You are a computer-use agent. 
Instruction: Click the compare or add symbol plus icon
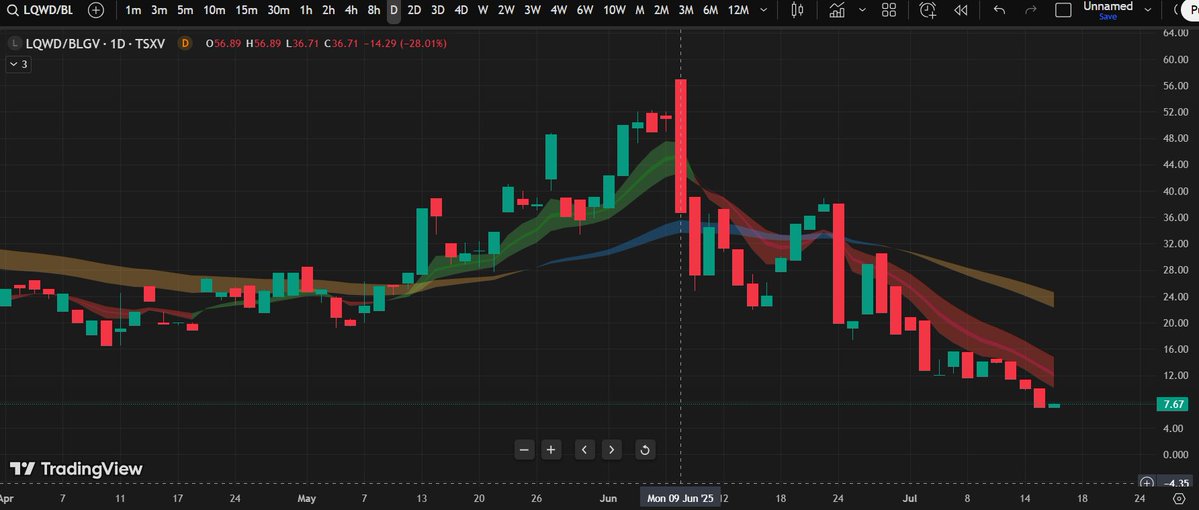coord(96,10)
